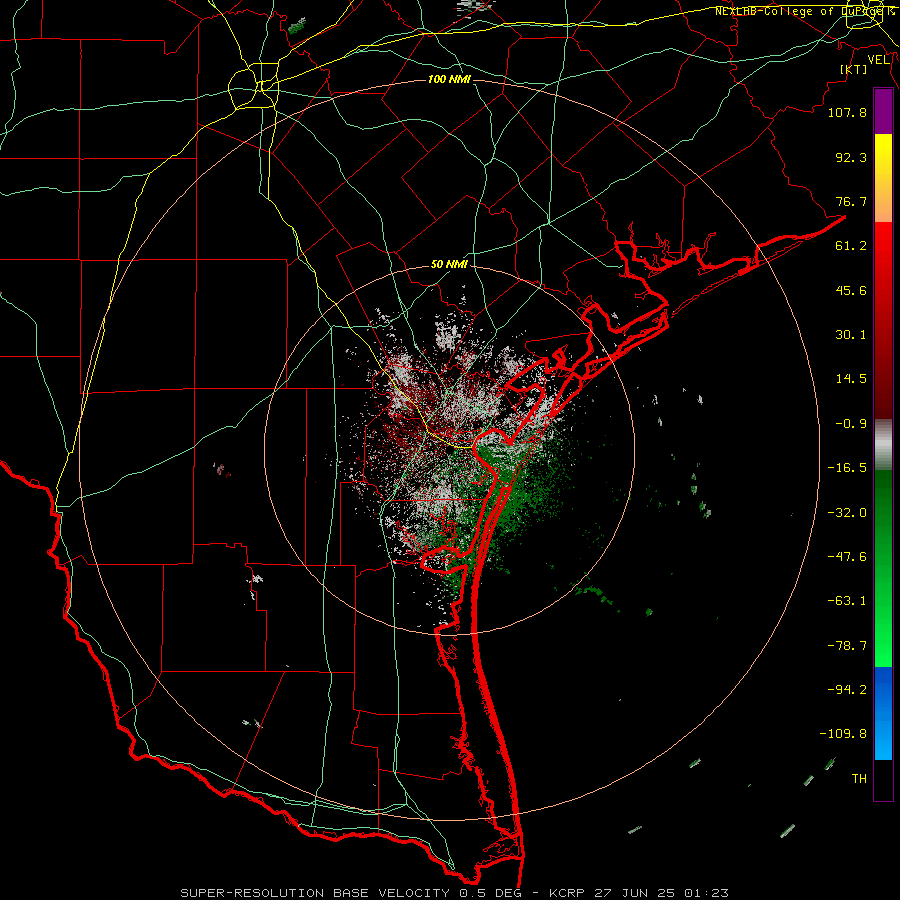Click the 61.2 value on velocity scale
The image size is (900, 900).
click(x=851, y=246)
